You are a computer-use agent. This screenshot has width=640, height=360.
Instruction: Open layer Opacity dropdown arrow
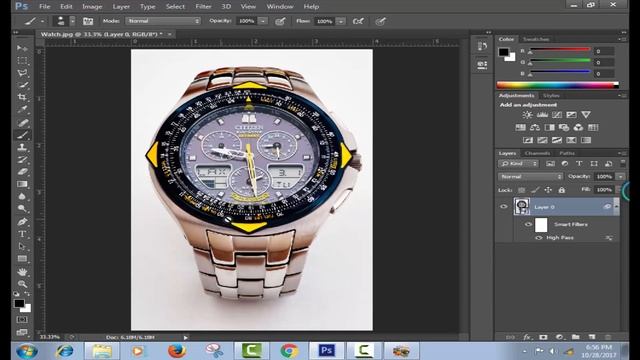pyautogui.click(x=620, y=177)
